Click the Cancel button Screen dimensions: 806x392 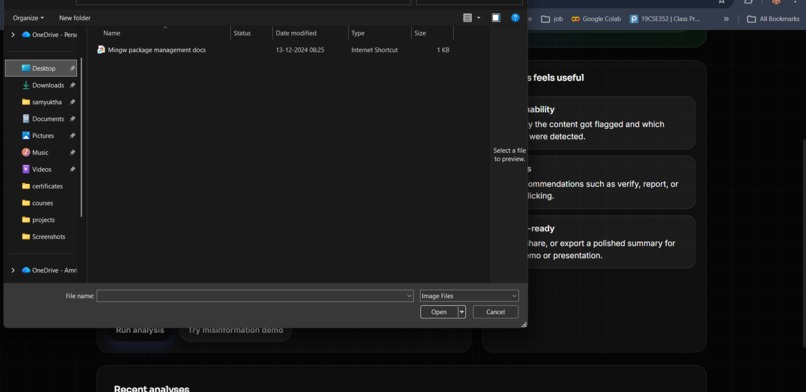point(496,312)
